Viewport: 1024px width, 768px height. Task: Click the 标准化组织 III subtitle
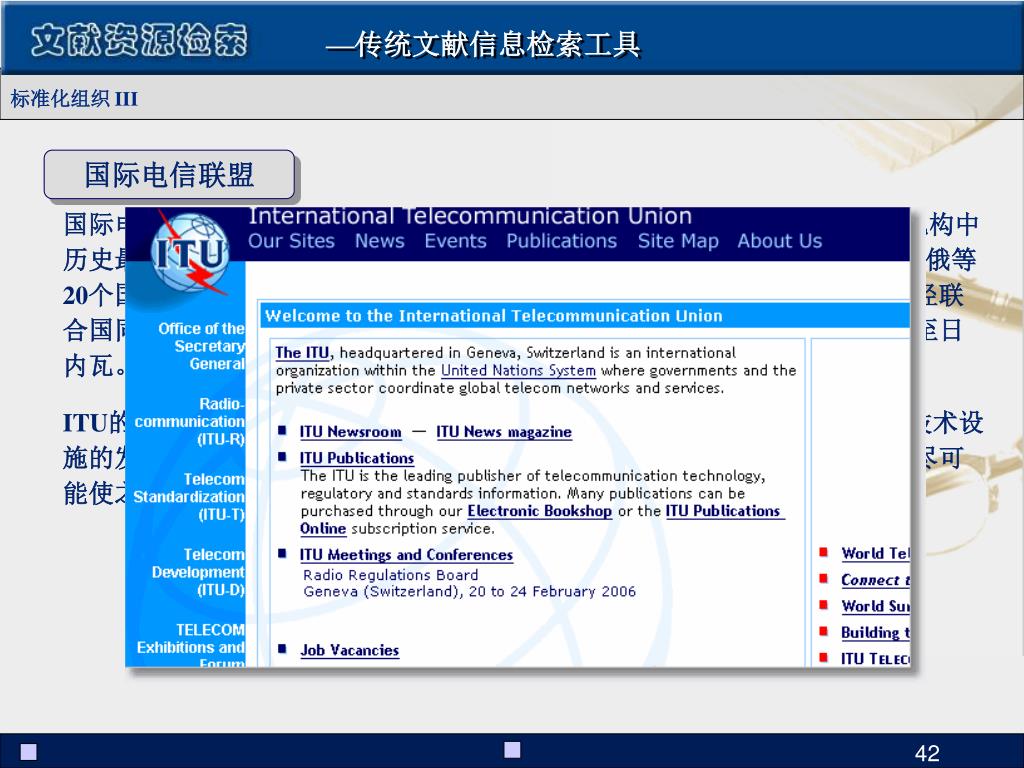coord(74,99)
